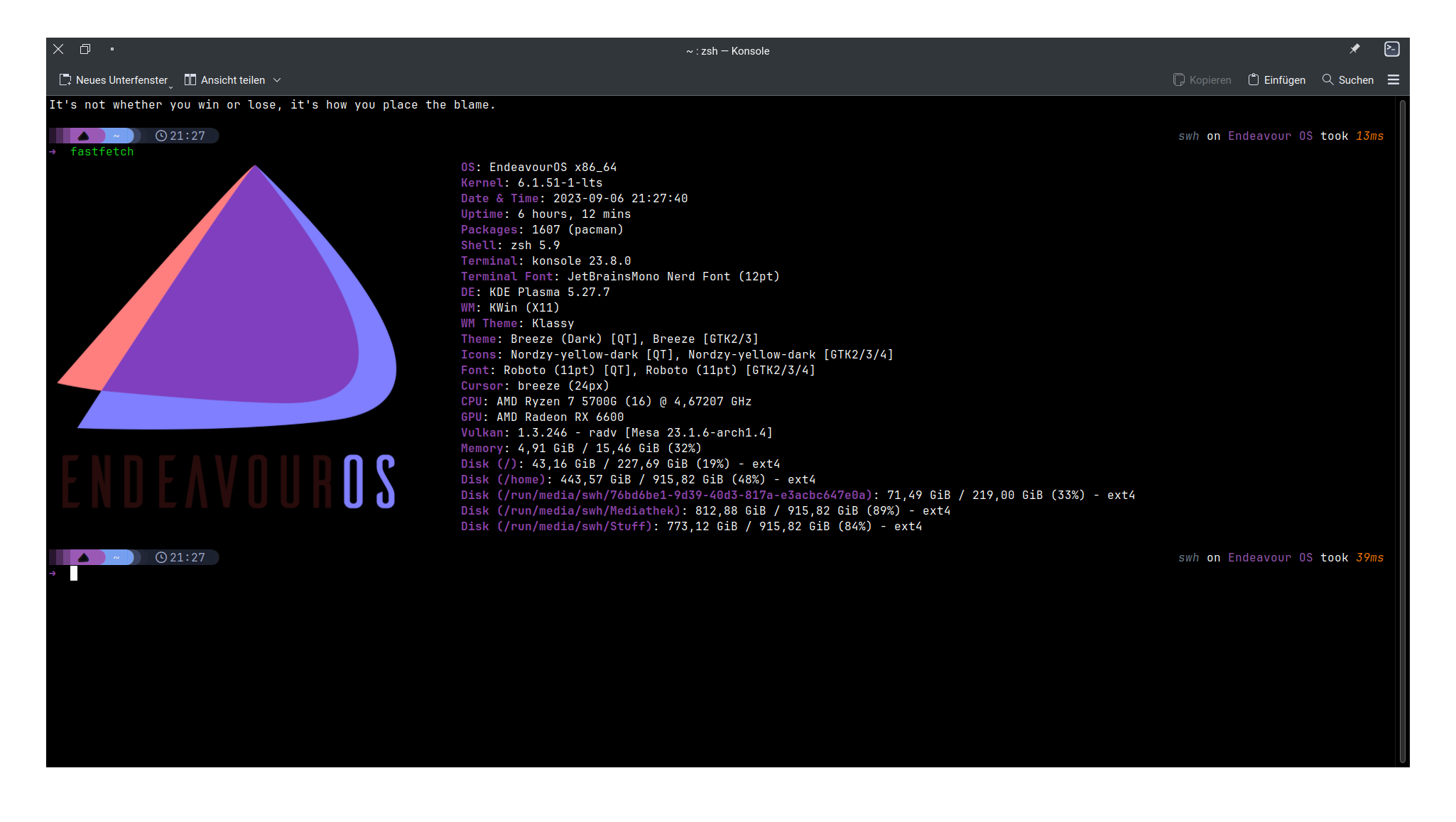The width and height of the screenshot is (1456, 822).
Task: Click the terminal vertical scrollbar
Action: click(x=1403, y=431)
